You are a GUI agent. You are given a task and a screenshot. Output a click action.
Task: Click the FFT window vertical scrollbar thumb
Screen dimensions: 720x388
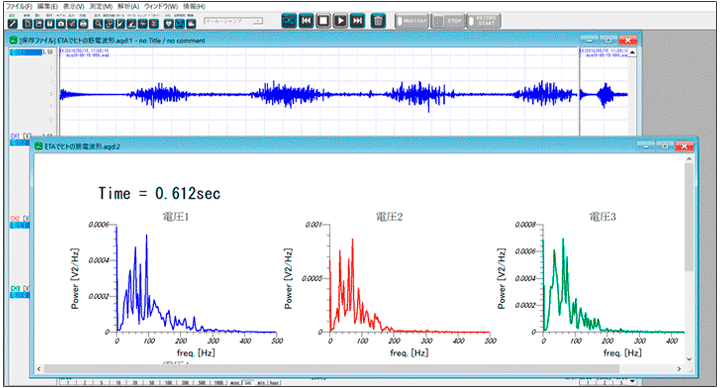click(689, 217)
